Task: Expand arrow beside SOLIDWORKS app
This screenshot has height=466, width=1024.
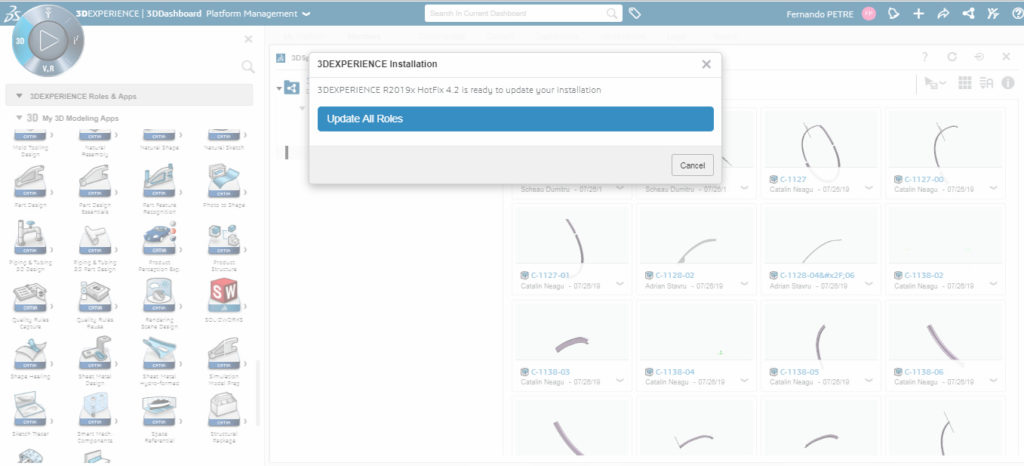Action: tap(246, 307)
